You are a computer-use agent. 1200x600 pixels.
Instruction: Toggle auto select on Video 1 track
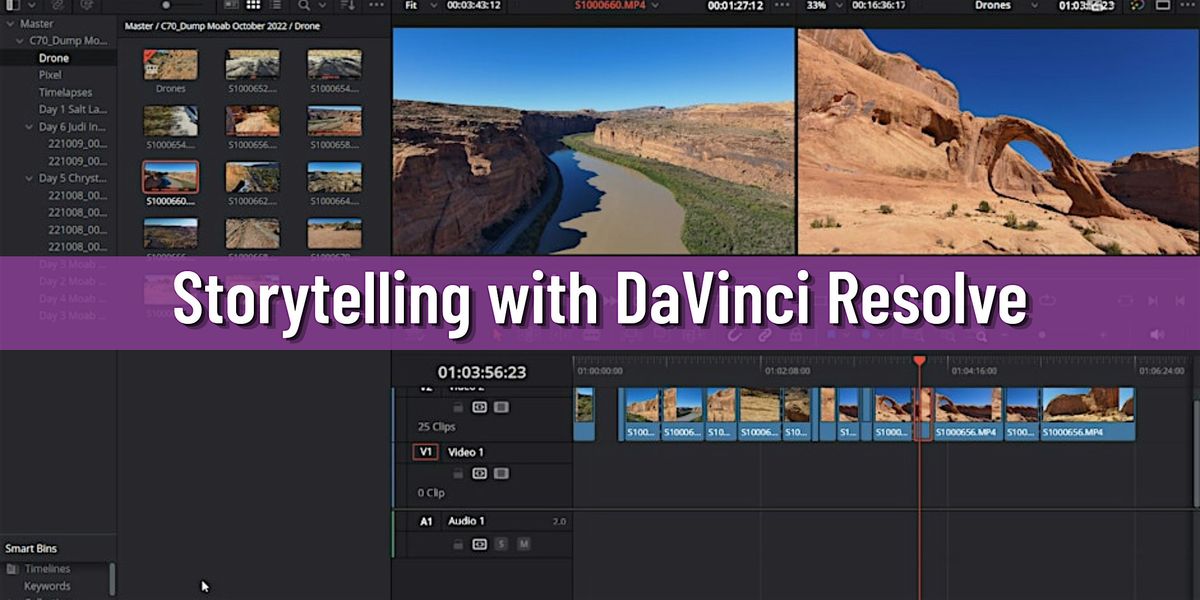pos(479,473)
